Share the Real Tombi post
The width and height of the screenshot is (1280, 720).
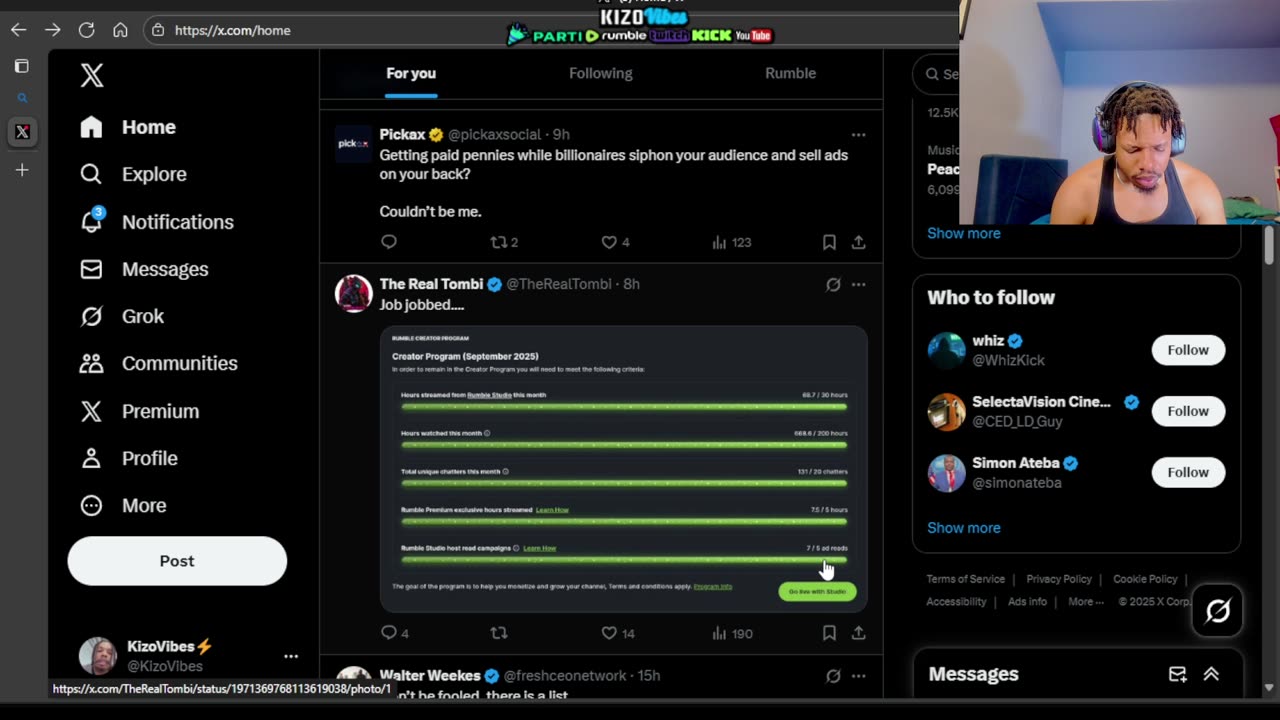pos(858,633)
